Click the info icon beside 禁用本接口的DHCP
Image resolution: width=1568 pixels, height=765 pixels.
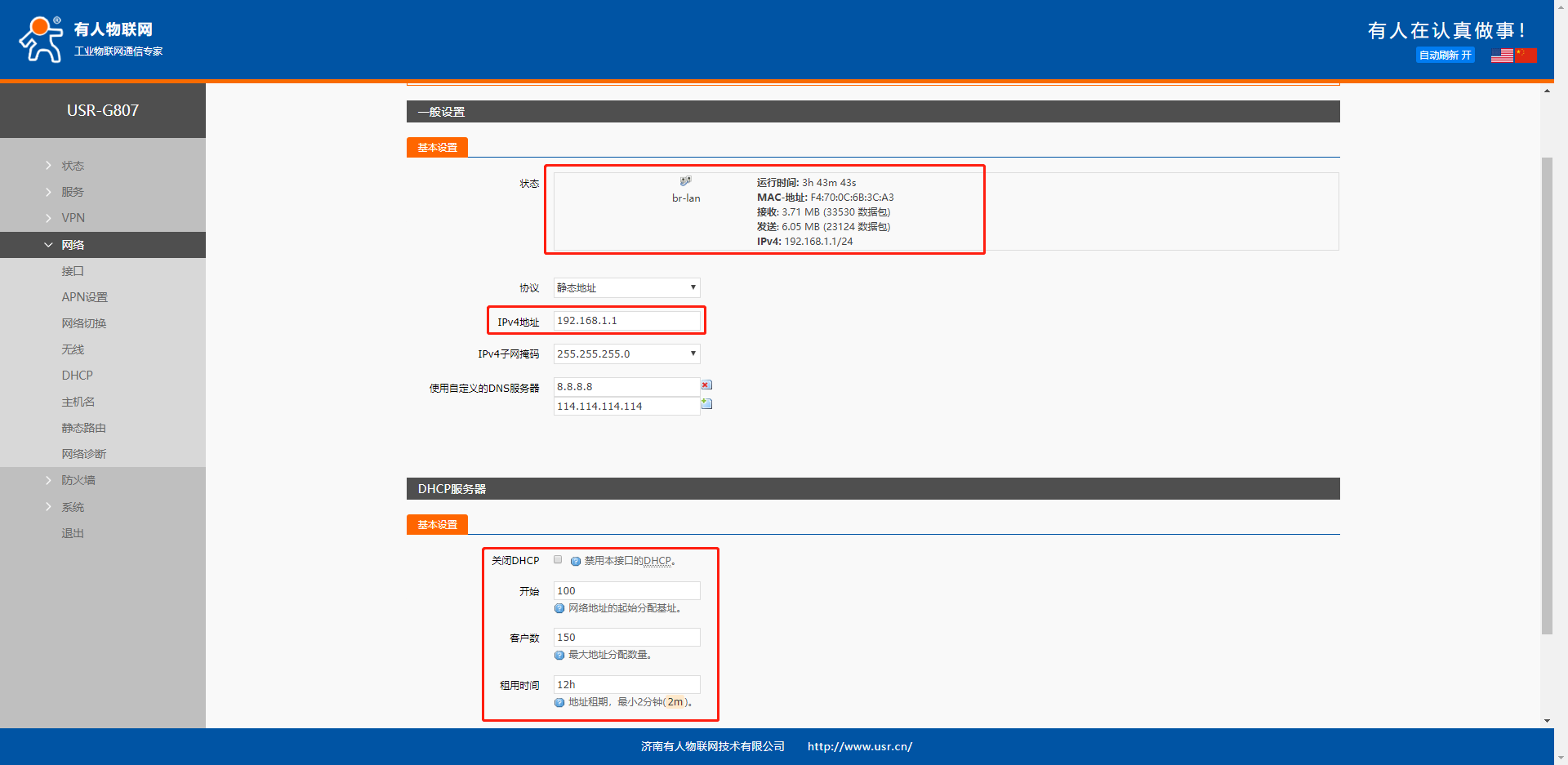coord(576,562)
